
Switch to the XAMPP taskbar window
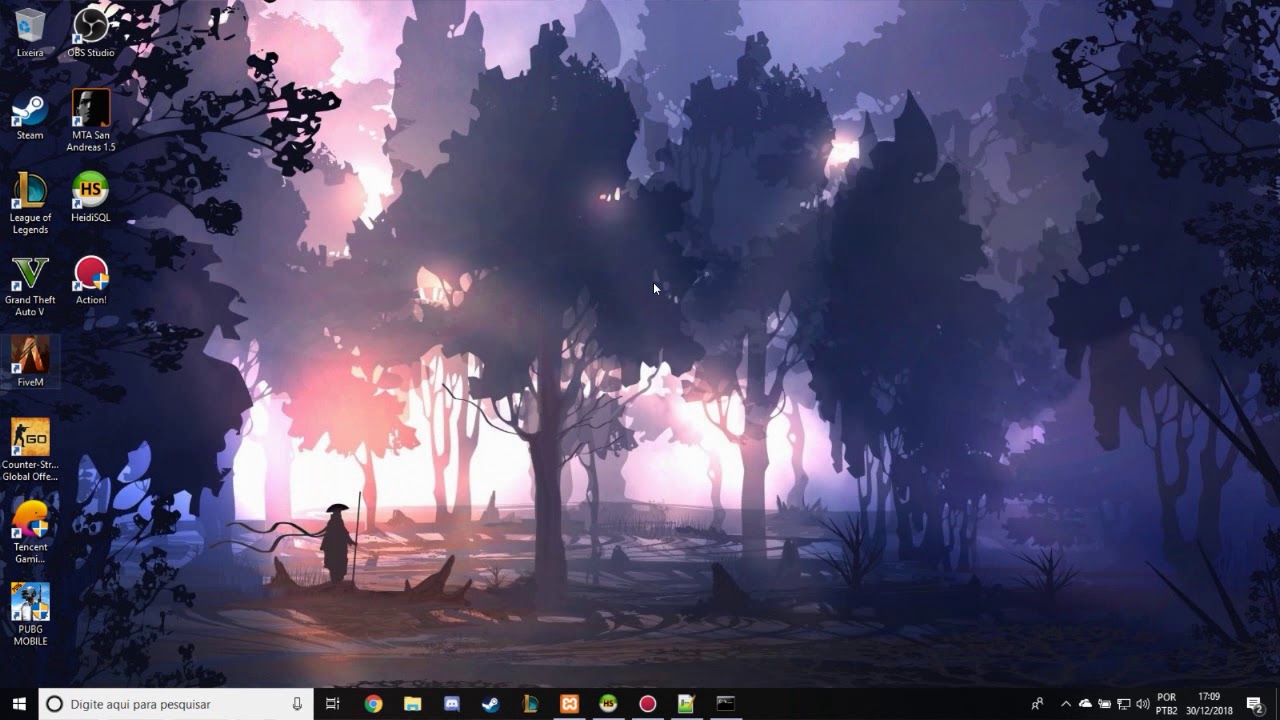tap(569, 704)
